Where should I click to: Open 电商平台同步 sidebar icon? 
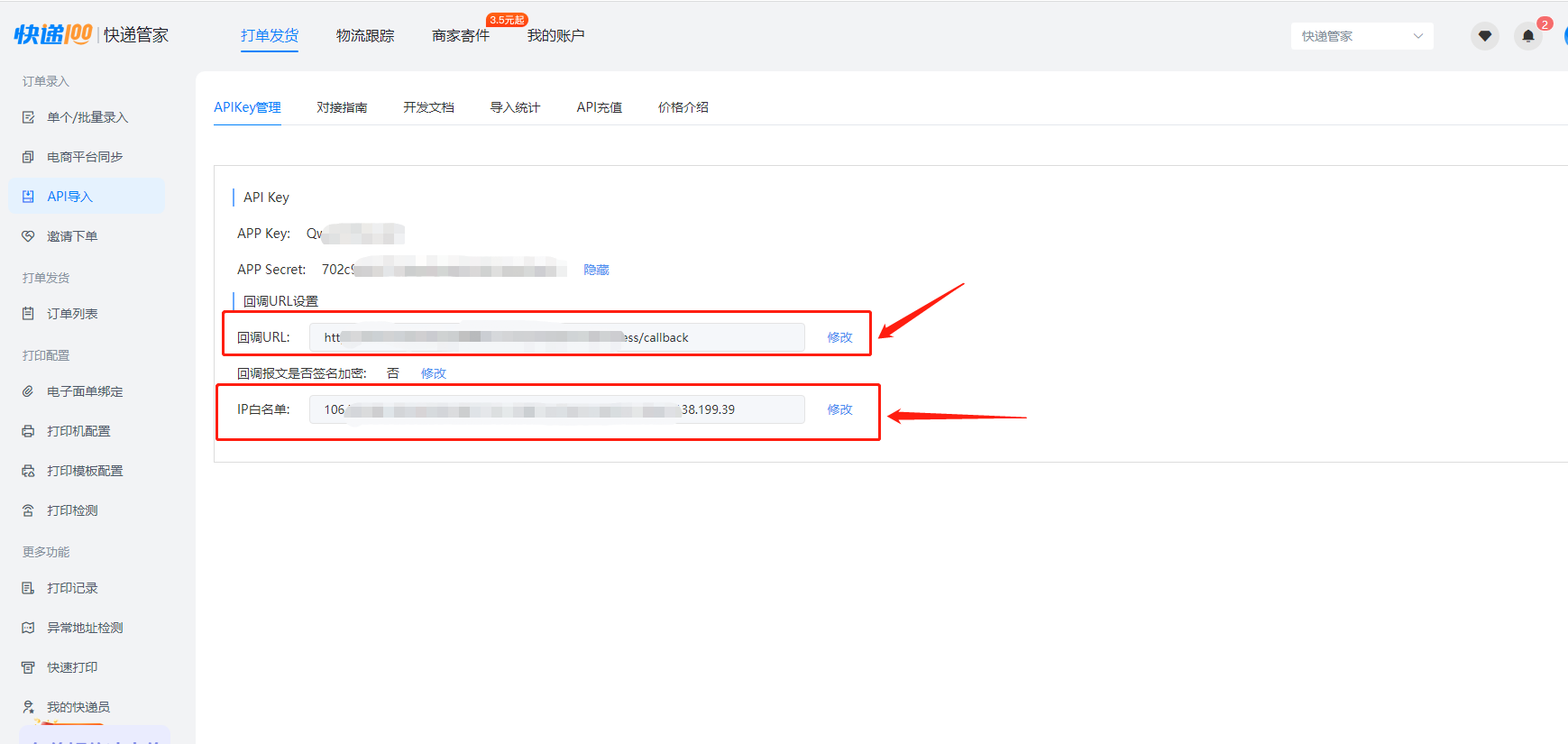click(28, 157)
